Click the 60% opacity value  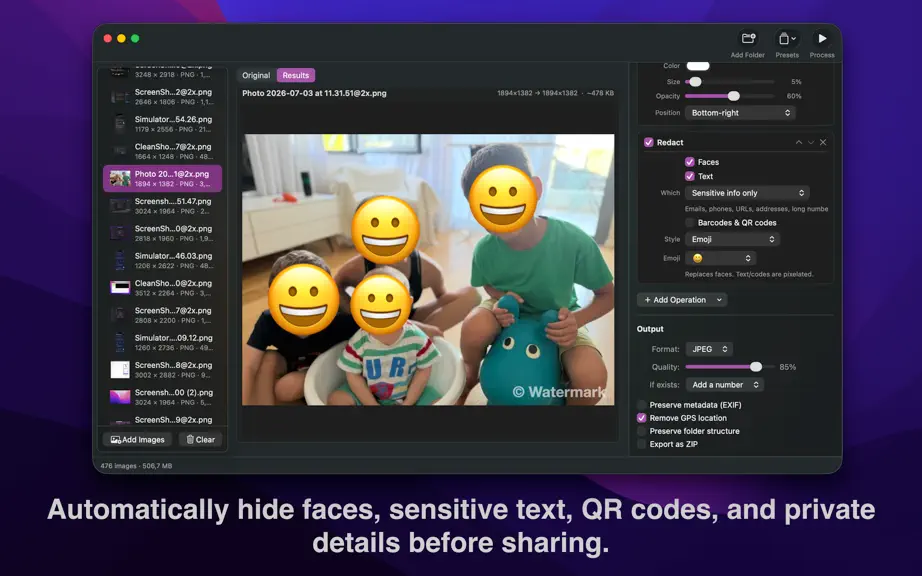point(794,96)
